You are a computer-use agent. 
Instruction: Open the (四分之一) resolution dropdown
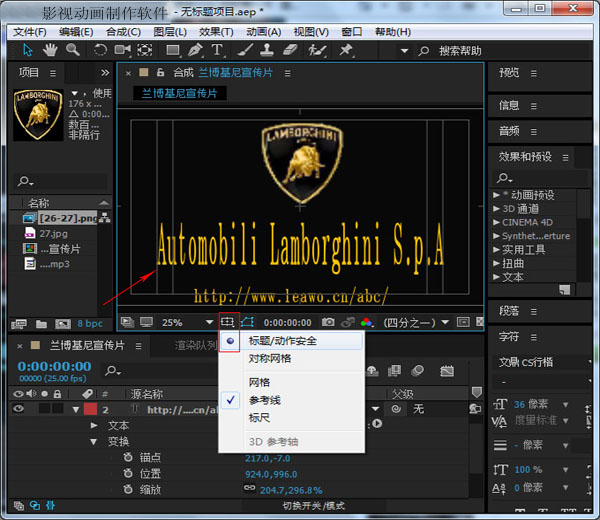[x=416, y=323]
